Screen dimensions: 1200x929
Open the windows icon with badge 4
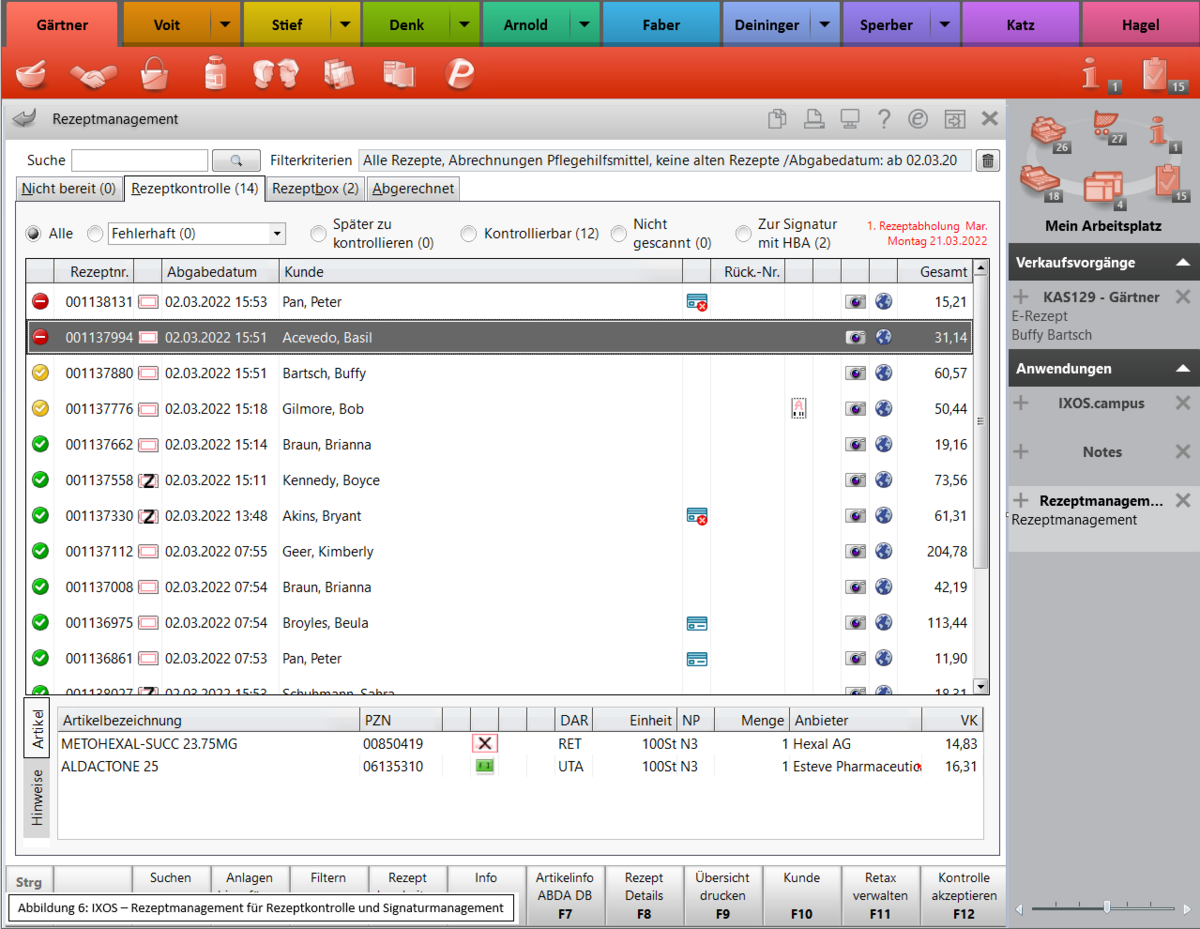pyautogui.click(x=1103, y=189)
